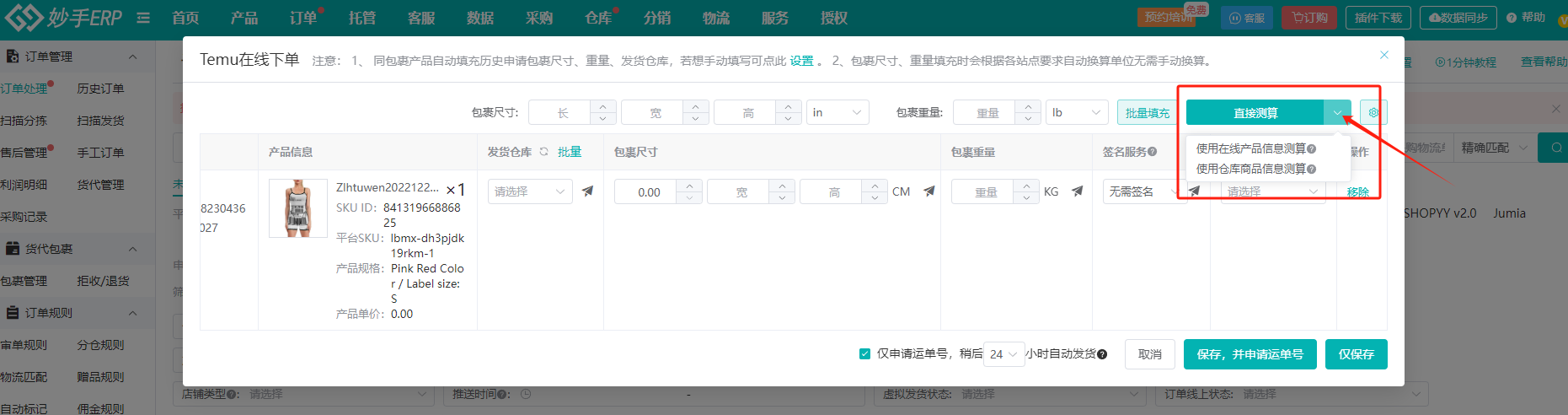Open 扫描发货 in the sidebar
The image size is (1568, 415).
[100, 121]
